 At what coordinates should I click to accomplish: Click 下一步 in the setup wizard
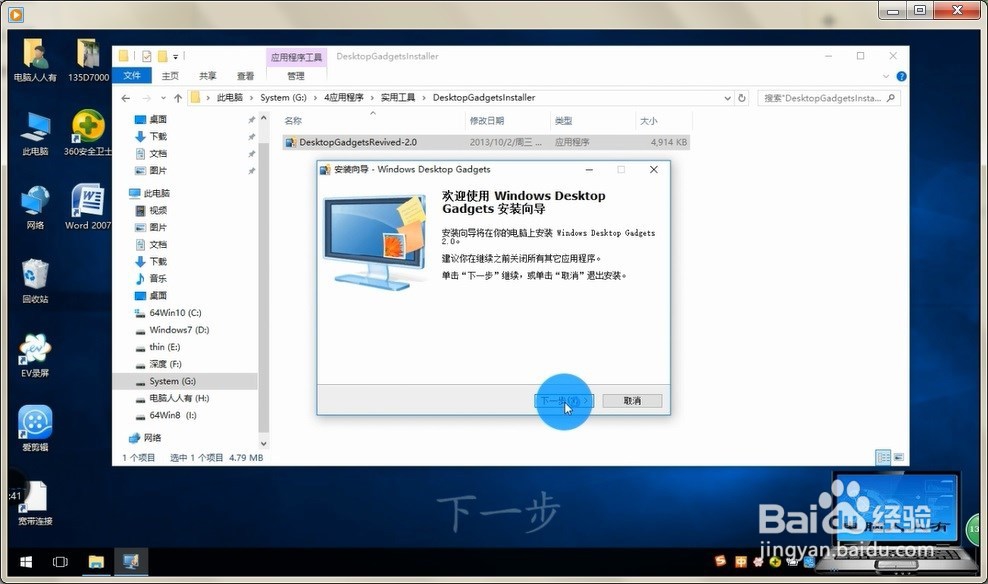pyautogui.click(x=565, y=401)
